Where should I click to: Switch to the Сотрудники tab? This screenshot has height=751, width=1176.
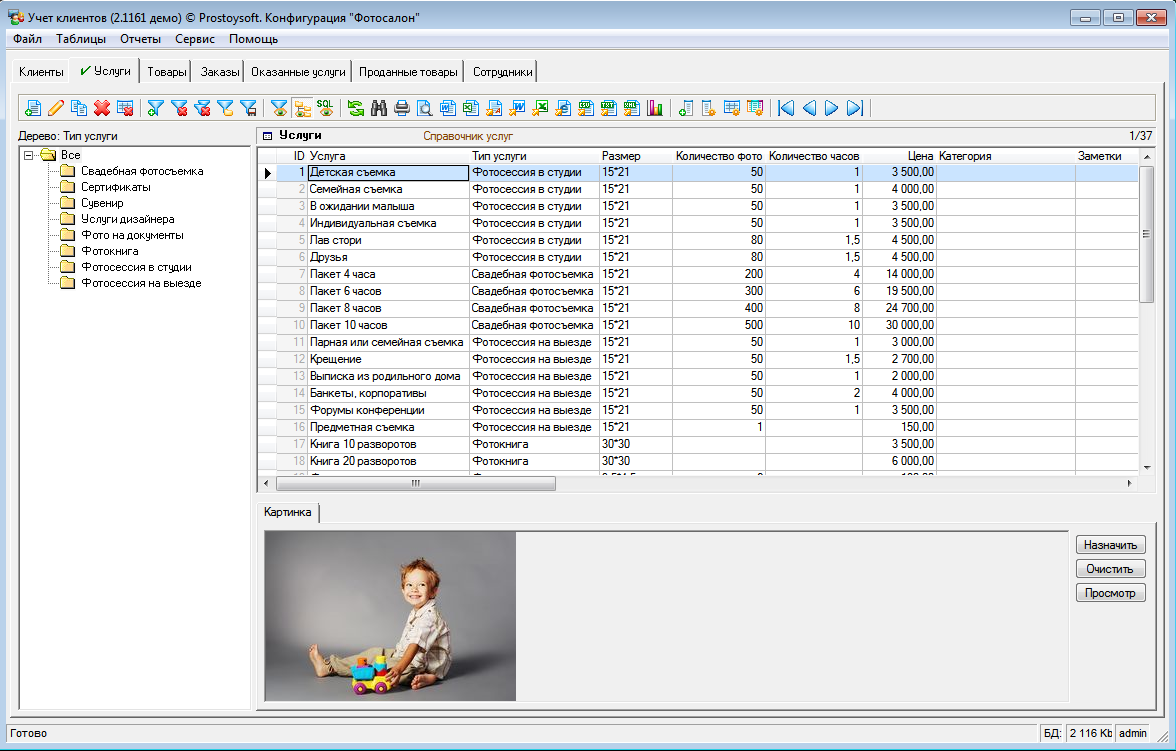click(x=502, y=72)
